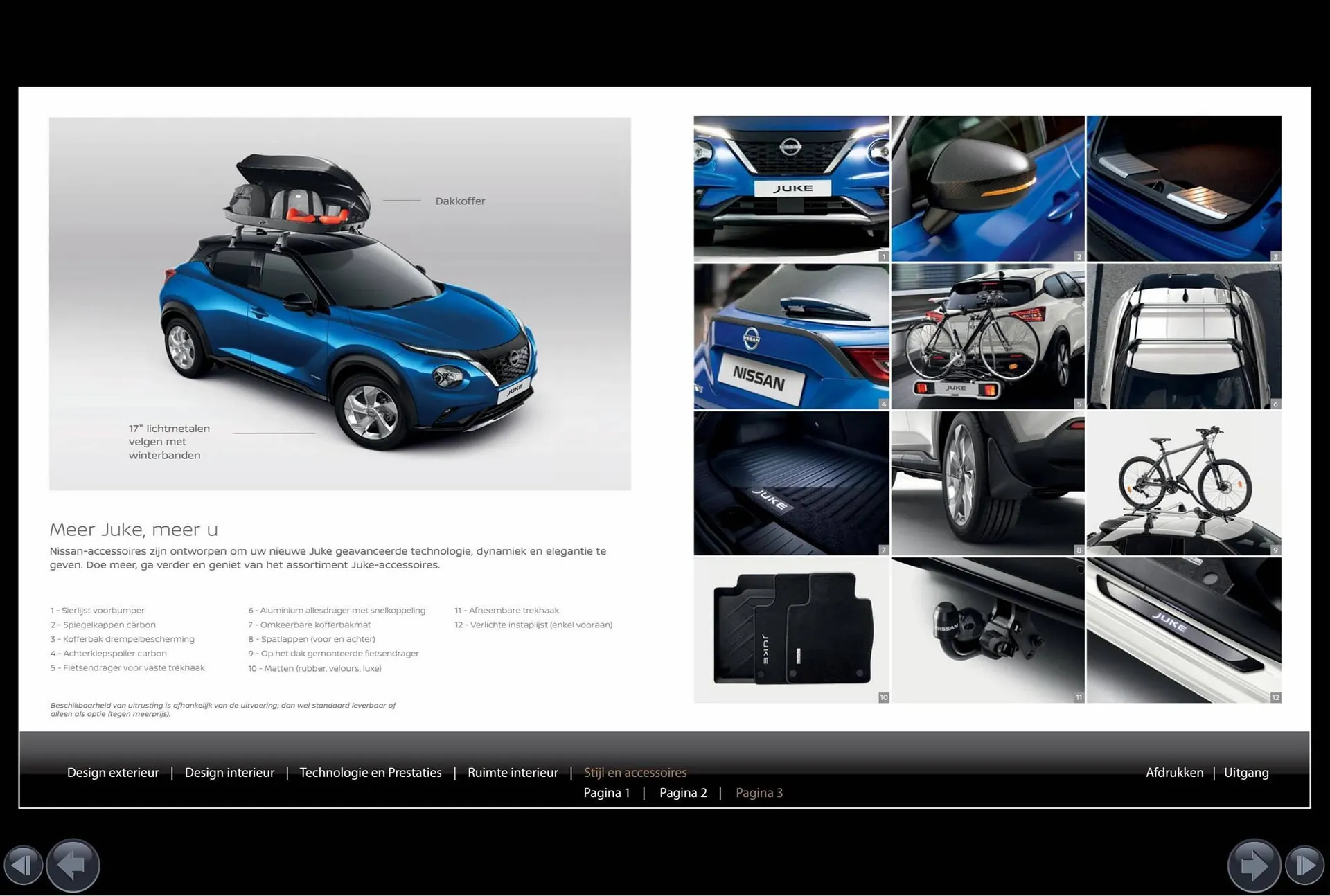
Task: Select Stijl en accessoires menu item
Action: point(635,772)
